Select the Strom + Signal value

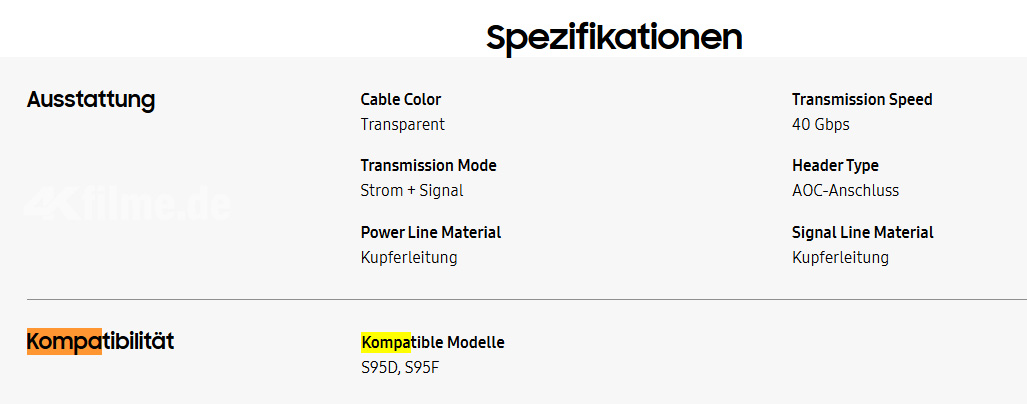[411, 191]
